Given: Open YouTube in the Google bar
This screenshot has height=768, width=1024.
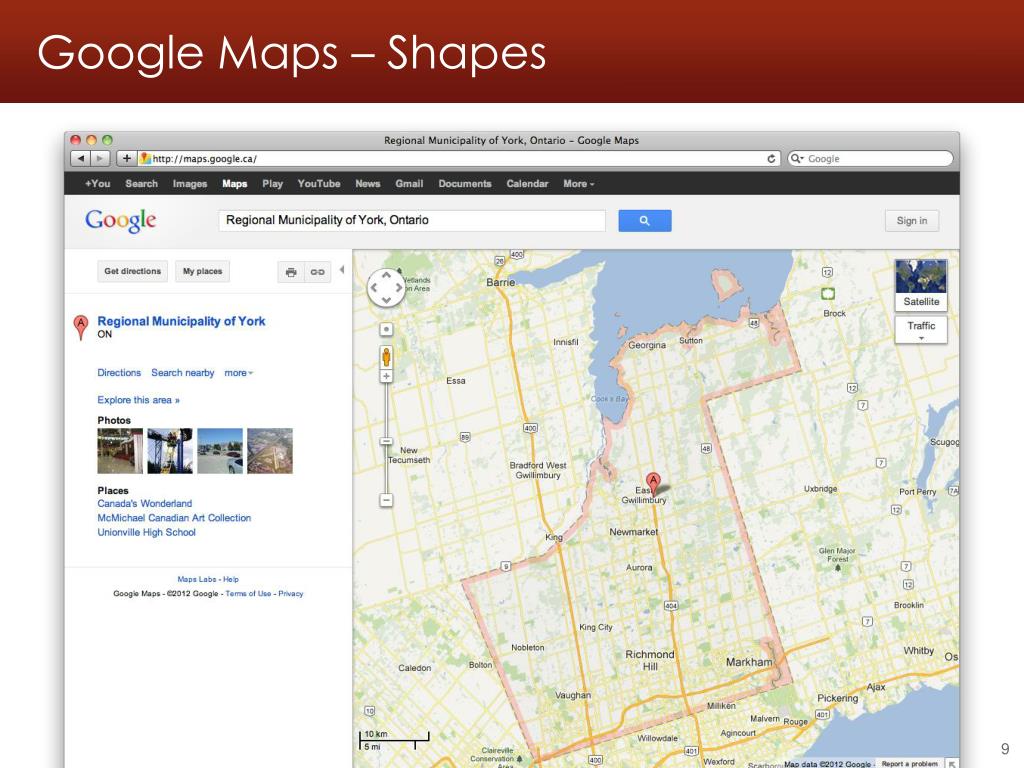Looking at the screenshot, I should click(319, 184).
